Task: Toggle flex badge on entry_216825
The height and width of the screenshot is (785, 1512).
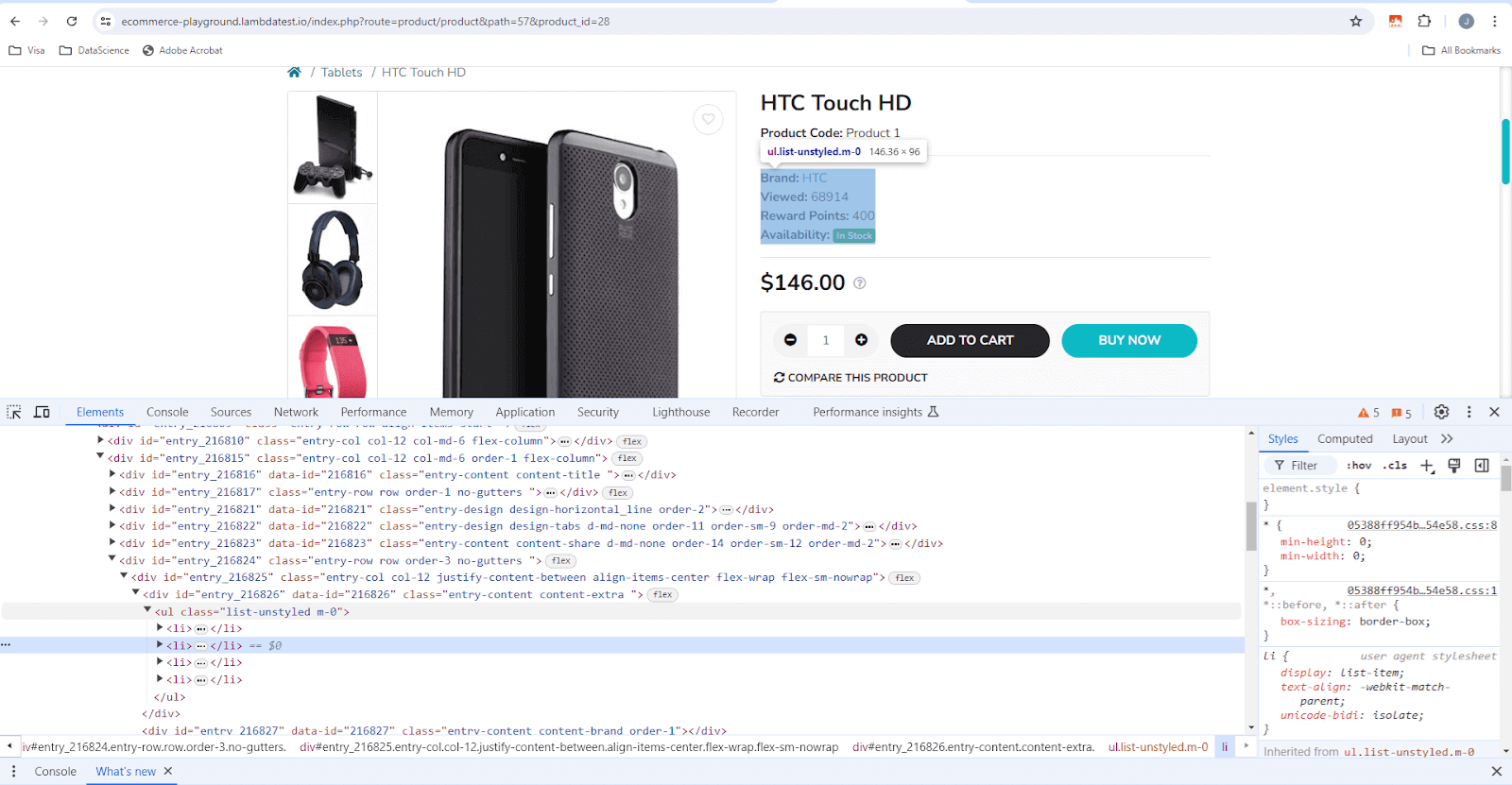Action: (904, 578)
